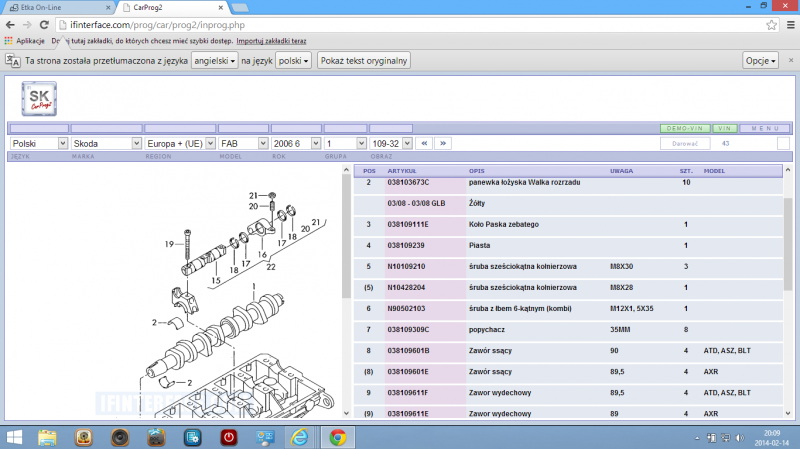Open the polski target language dropdown
The image size is (800, 449).
click(293, 61)
